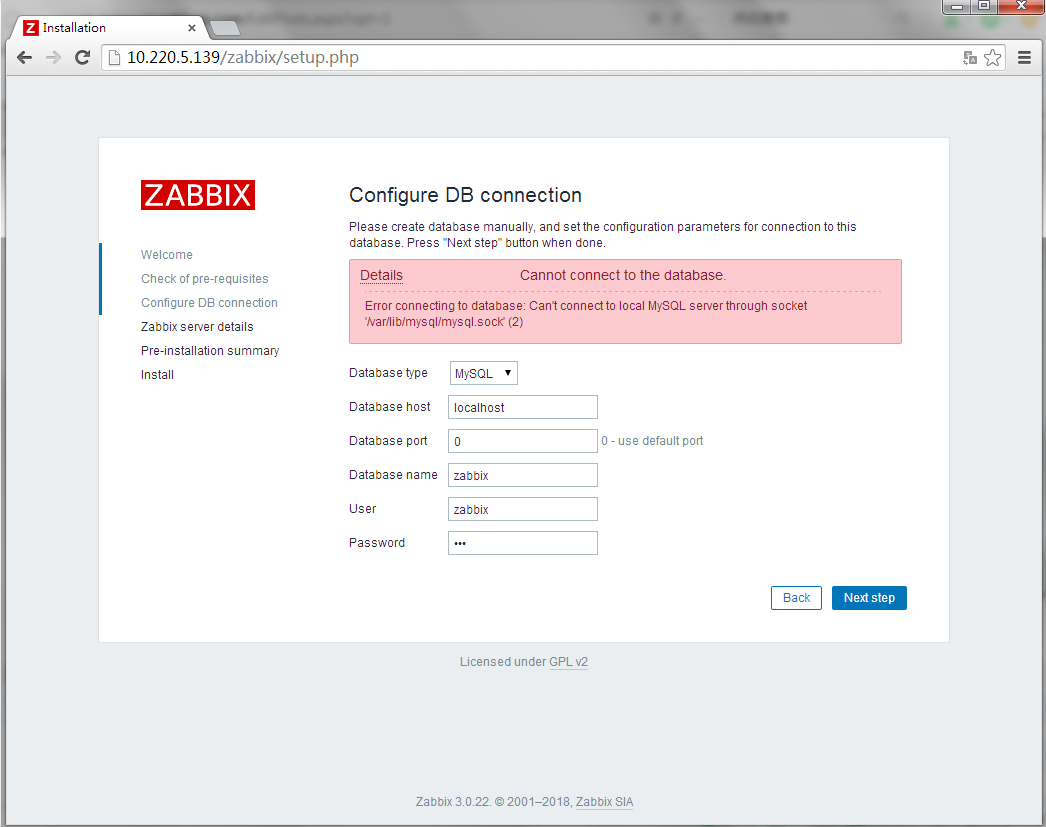Screen dimensions: 1046x827
Task: Click the Back button
Action: tap(797, 598)
